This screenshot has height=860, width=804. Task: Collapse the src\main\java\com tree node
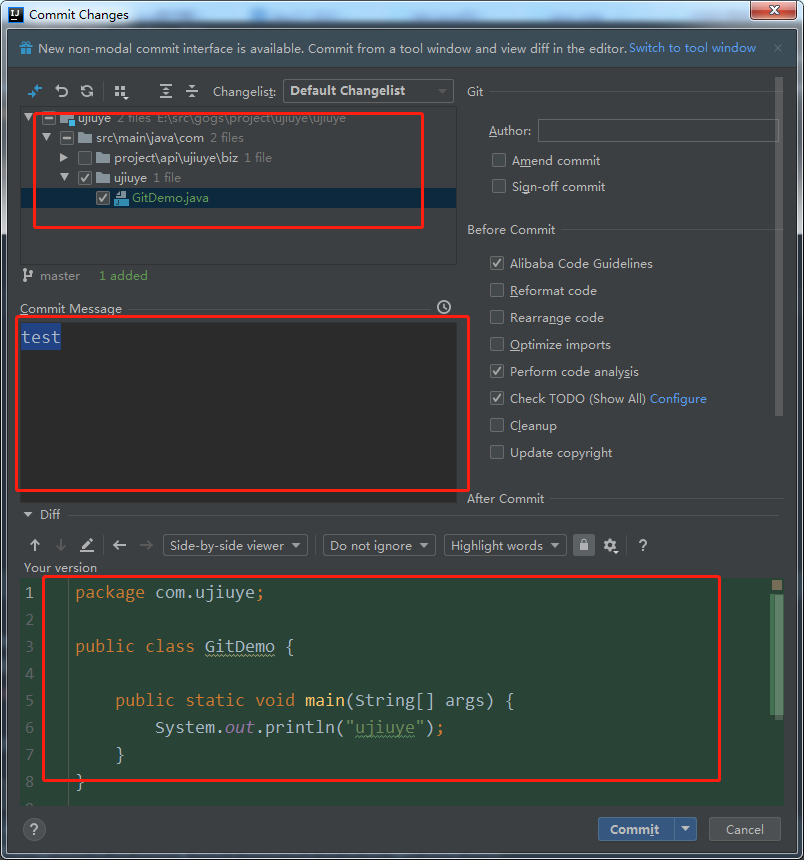pyautogui.click(x=47, y=137)
